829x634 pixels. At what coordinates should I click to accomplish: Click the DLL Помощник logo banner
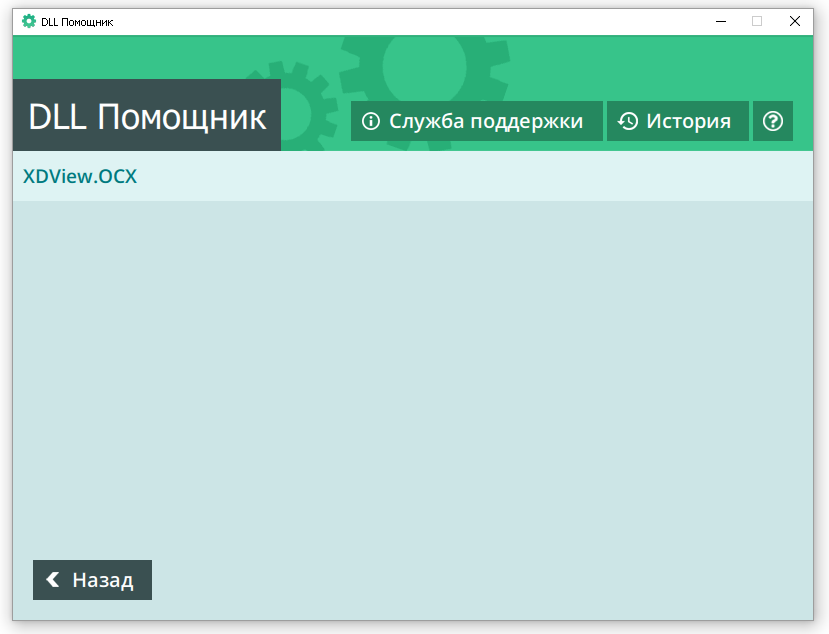pyautogui.click(x=146, y=114)
